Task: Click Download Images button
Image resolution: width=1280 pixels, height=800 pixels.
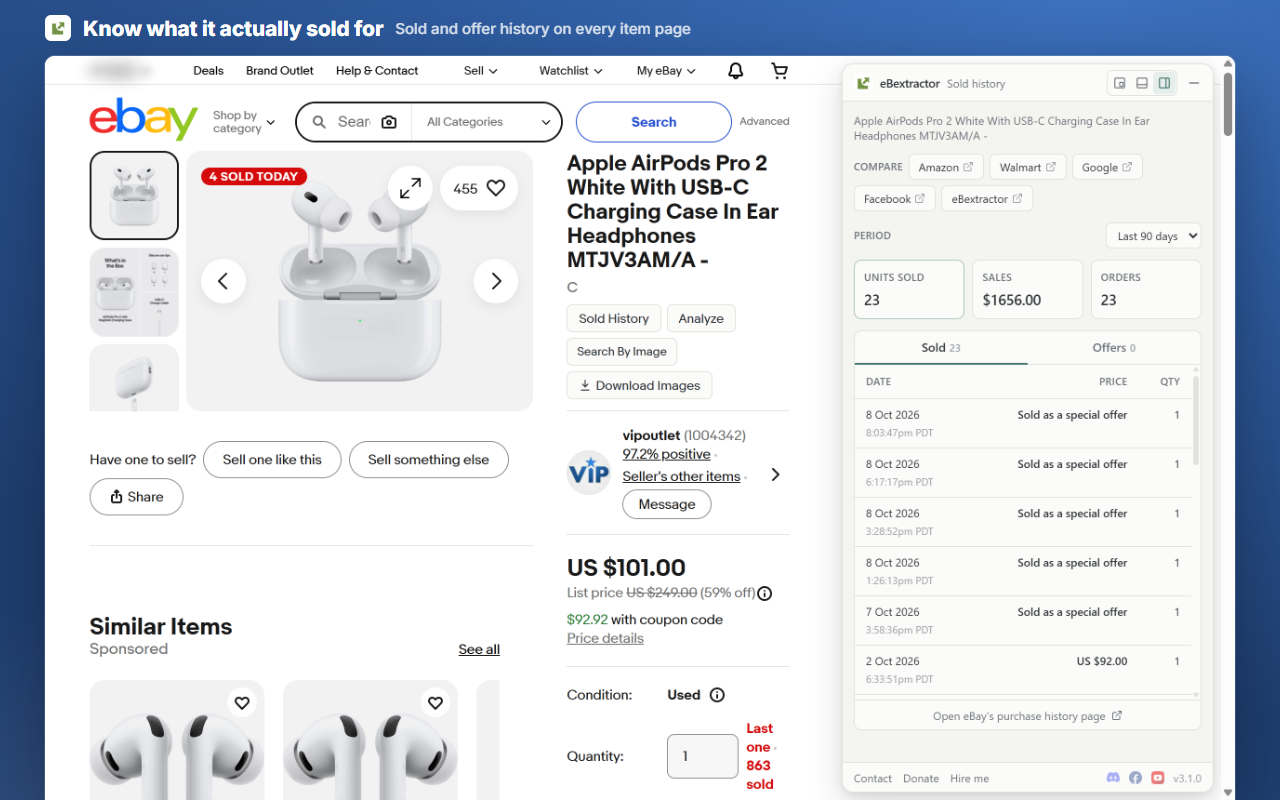Action: (x=640, y=386)
